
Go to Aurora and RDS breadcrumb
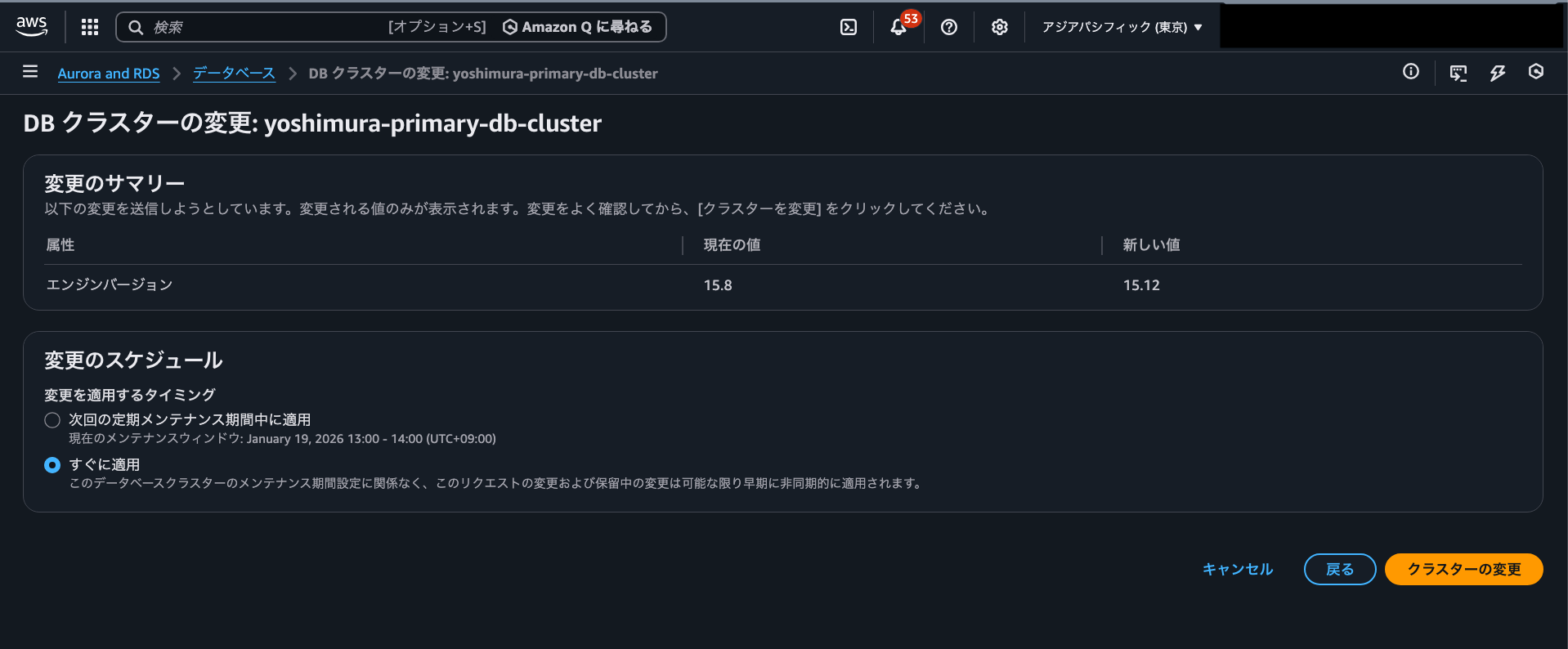tap(109, 74)
